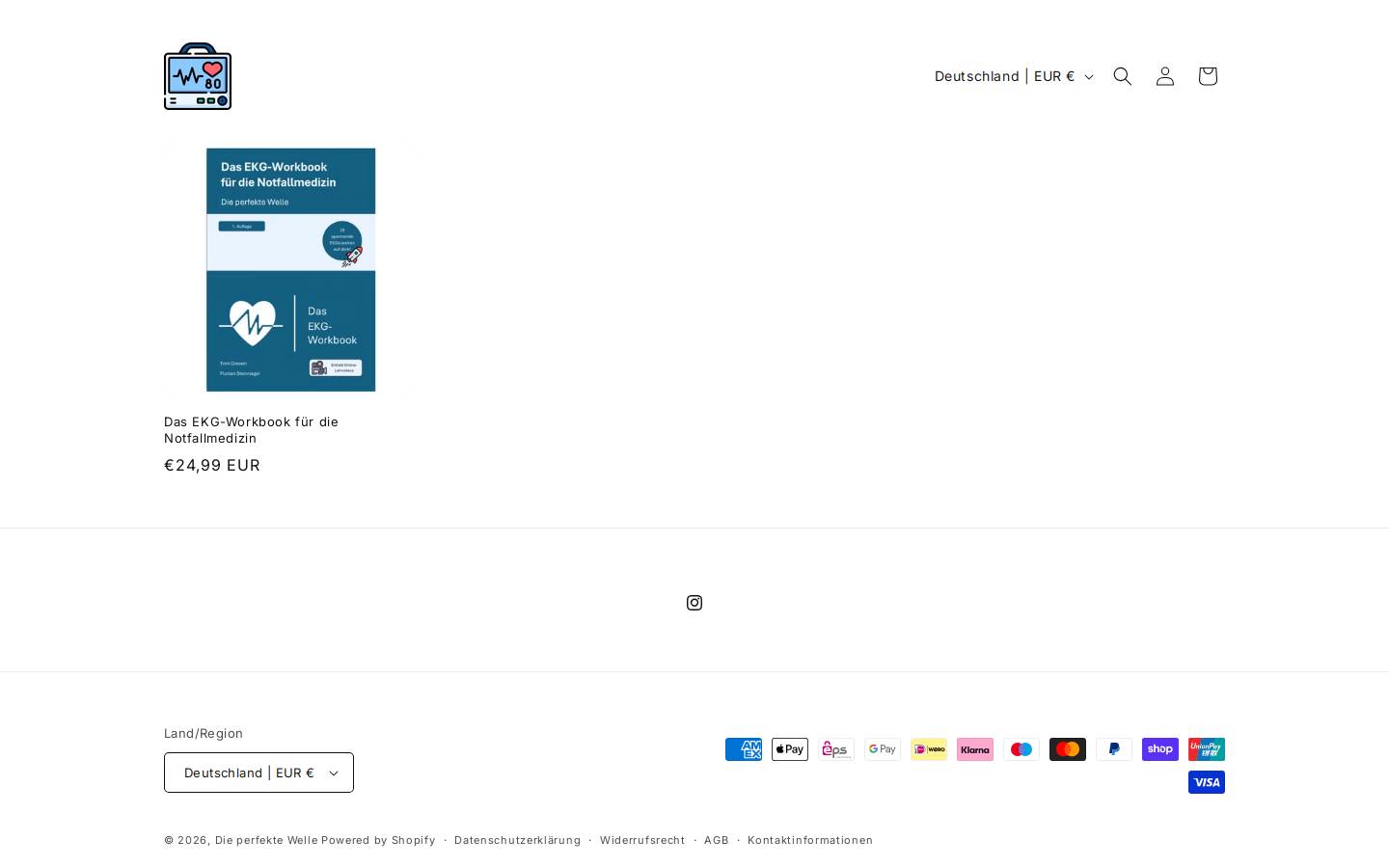Click the Maestro payment icon

pos(1021,749)
